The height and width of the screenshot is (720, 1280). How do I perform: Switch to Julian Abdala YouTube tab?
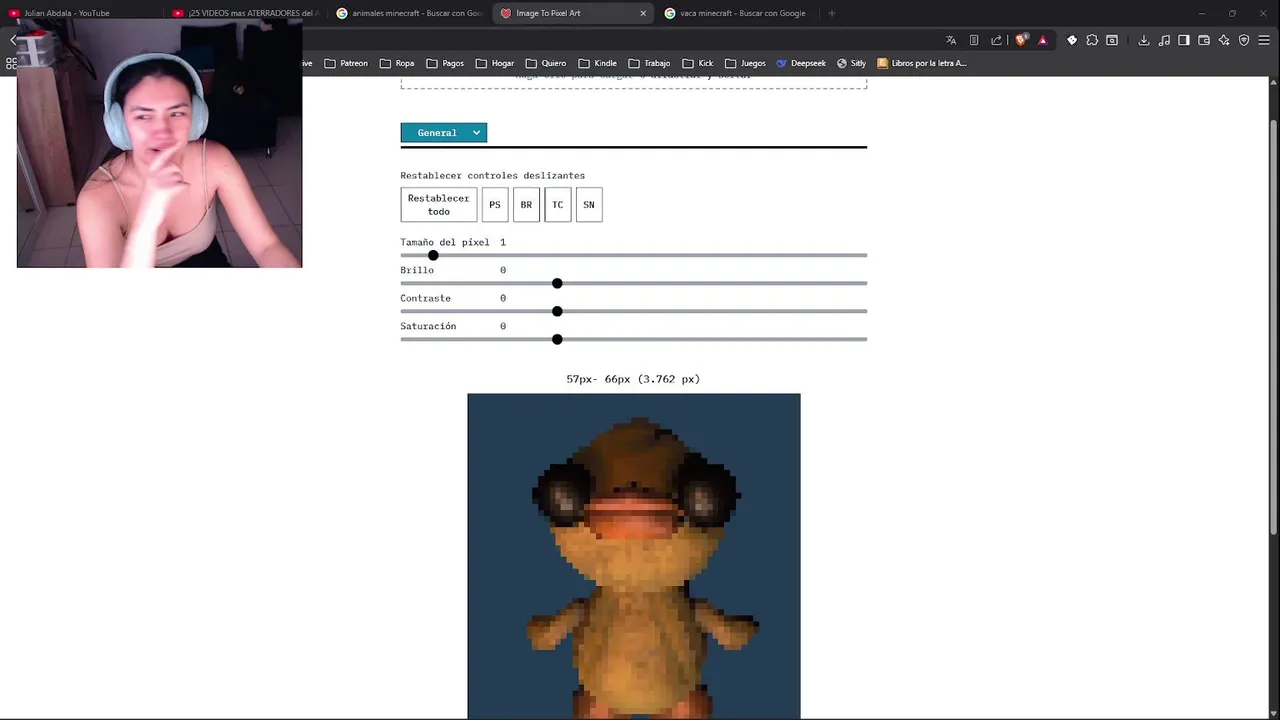[x=82, y=13]
